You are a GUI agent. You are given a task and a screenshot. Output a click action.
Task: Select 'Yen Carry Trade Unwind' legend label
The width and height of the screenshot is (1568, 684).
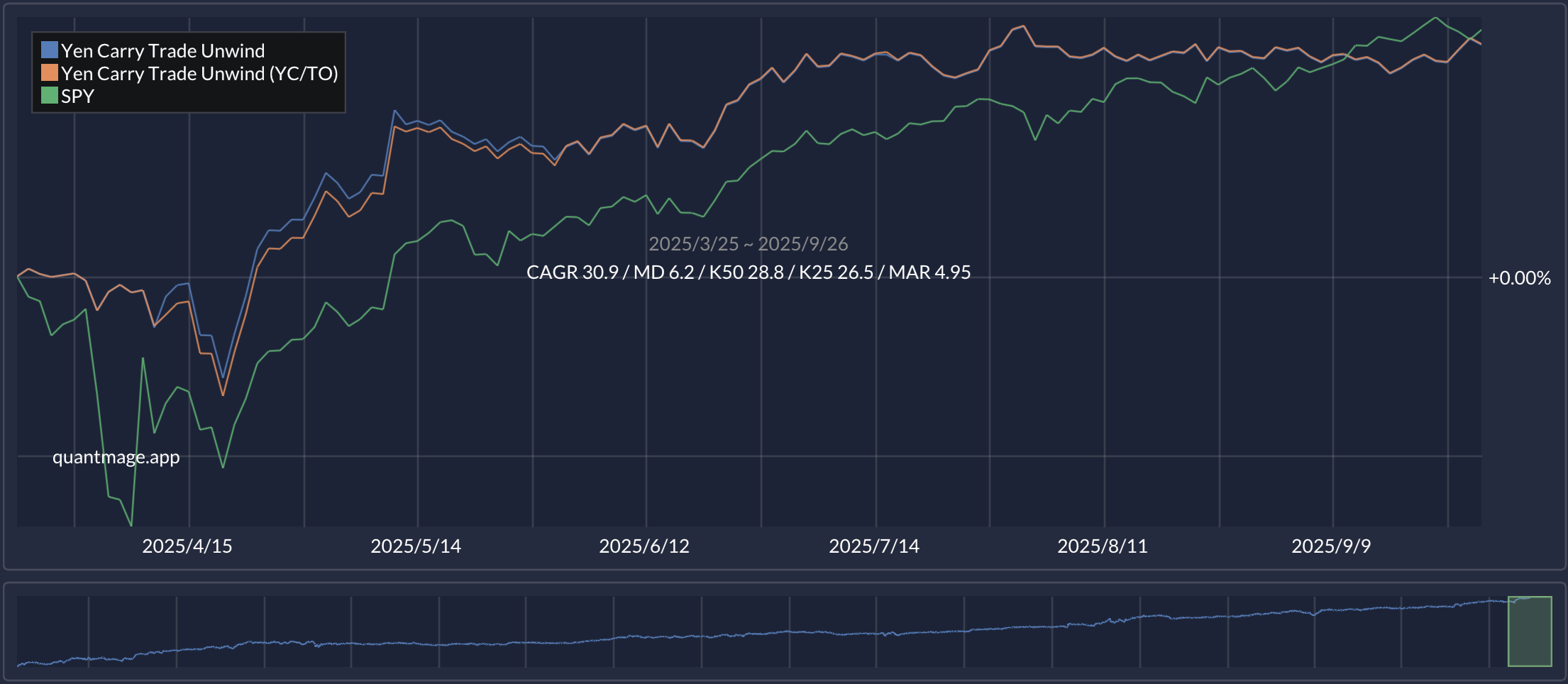coord(162,50)
